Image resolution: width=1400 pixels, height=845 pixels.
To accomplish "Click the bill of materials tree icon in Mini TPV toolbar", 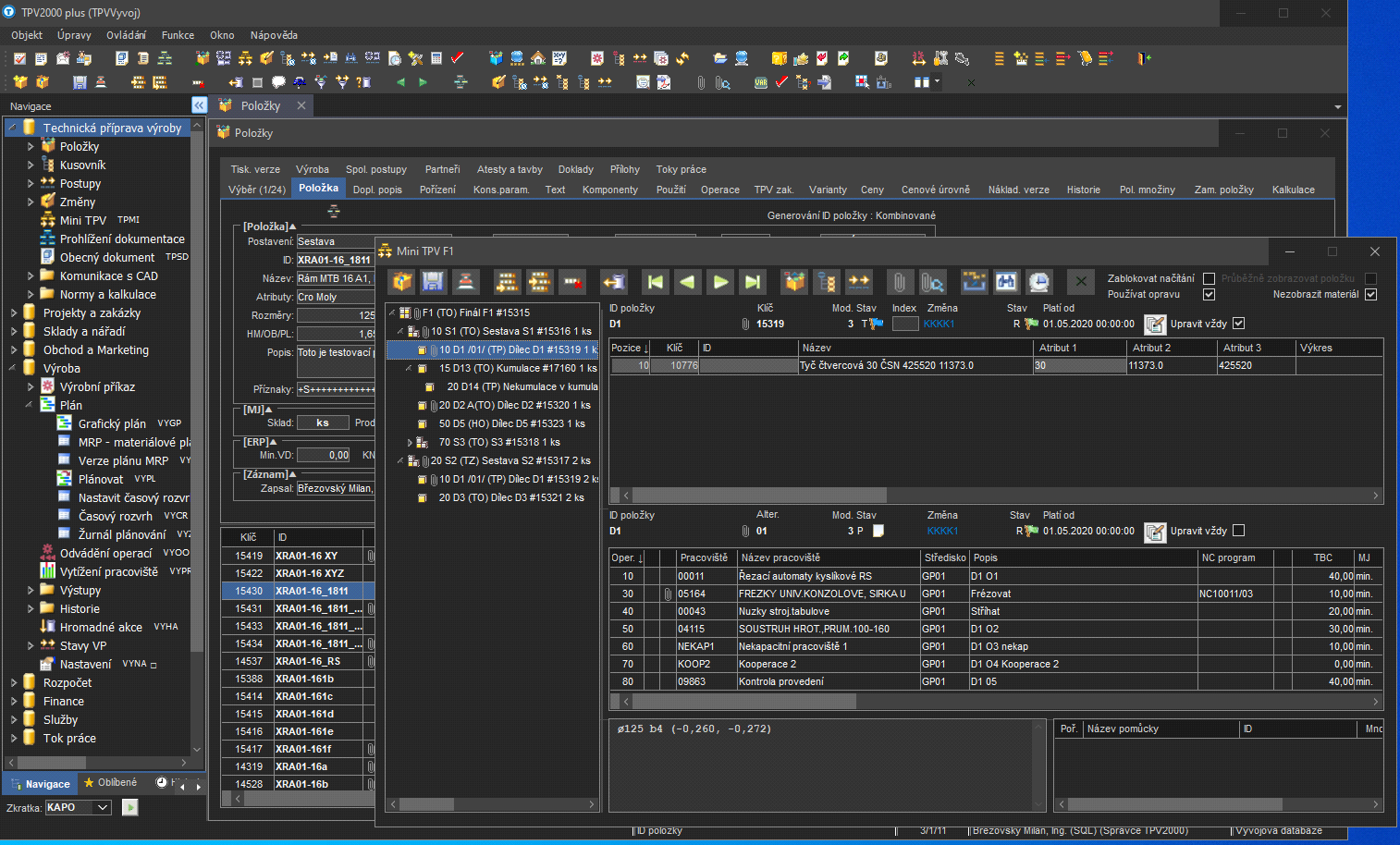I will point(827,281).
